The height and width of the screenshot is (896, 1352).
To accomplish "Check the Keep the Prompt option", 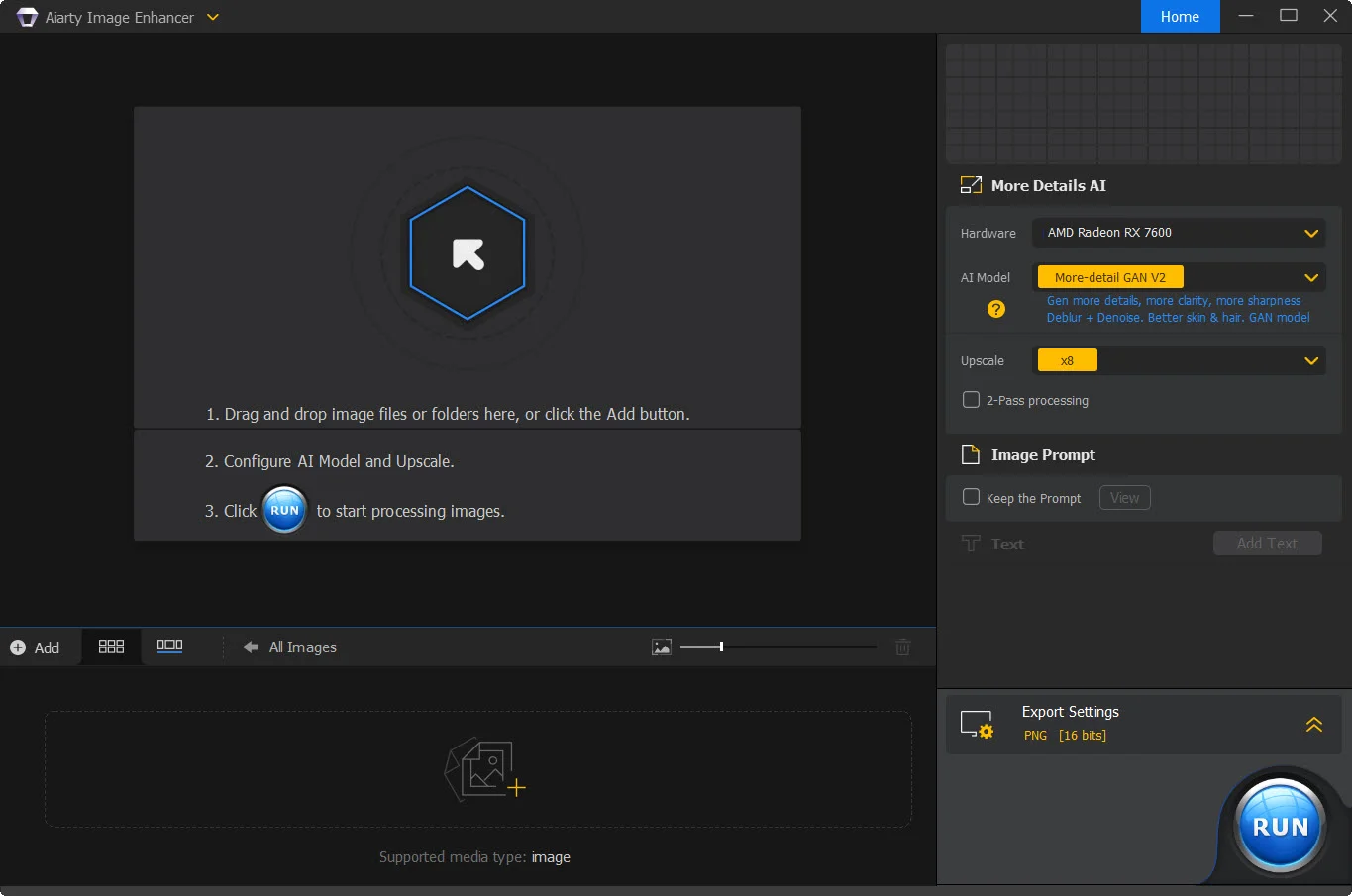I will pyautogui.click(x=971, y=498).
